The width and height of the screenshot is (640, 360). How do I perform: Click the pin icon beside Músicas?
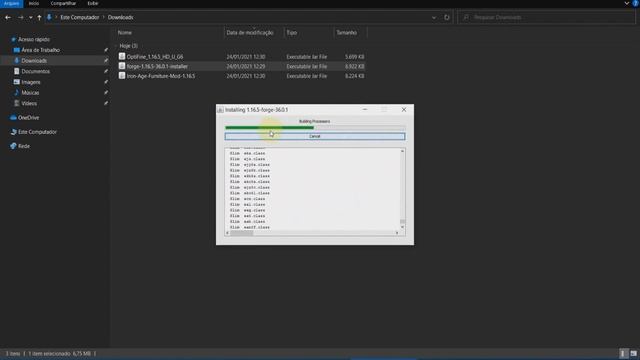click(106, 93)
